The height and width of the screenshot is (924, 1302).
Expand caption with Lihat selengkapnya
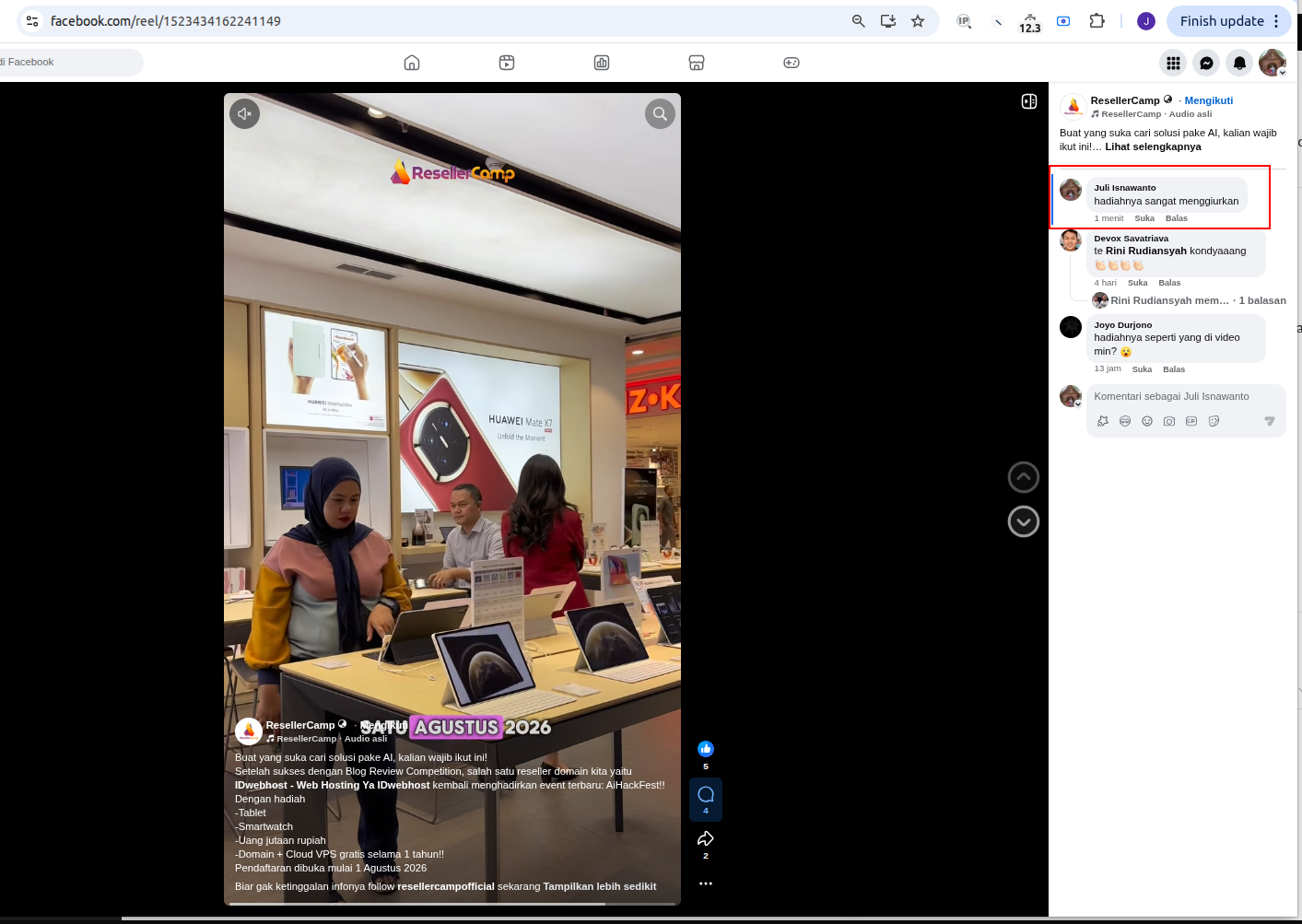coord(1153,146)
